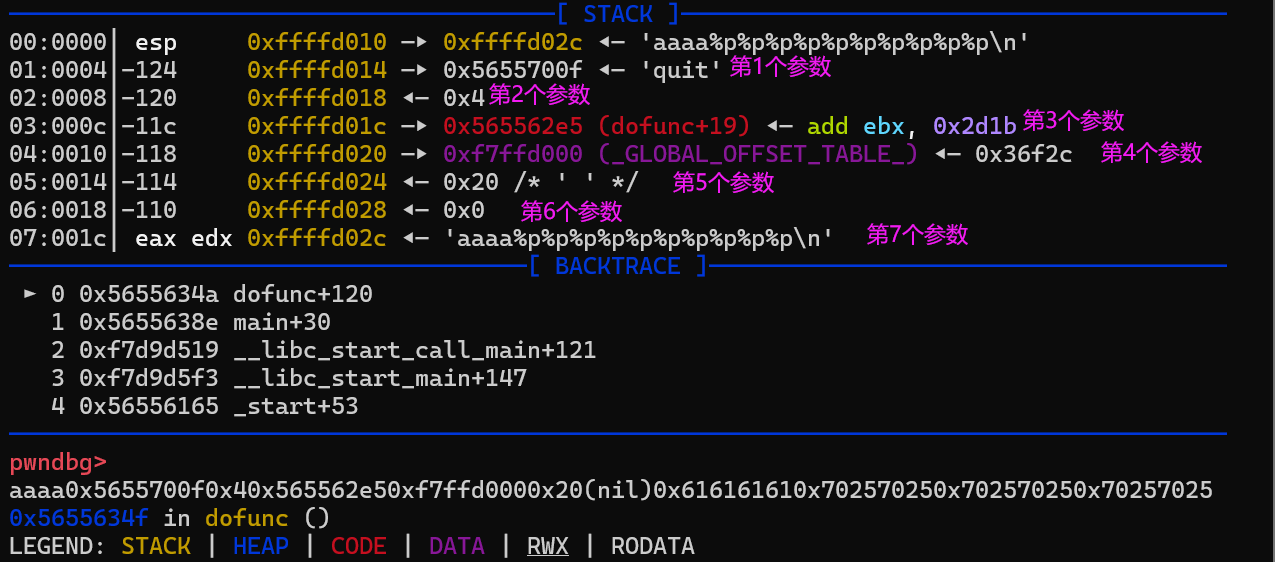
Task: Click RODATA in the legend
Action: coord(652,546)
